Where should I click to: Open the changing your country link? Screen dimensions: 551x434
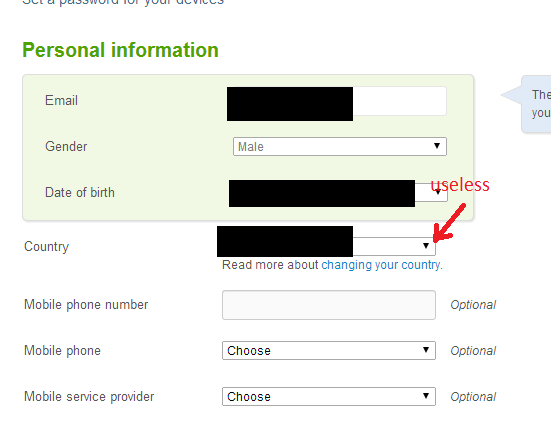click(381, 265)
